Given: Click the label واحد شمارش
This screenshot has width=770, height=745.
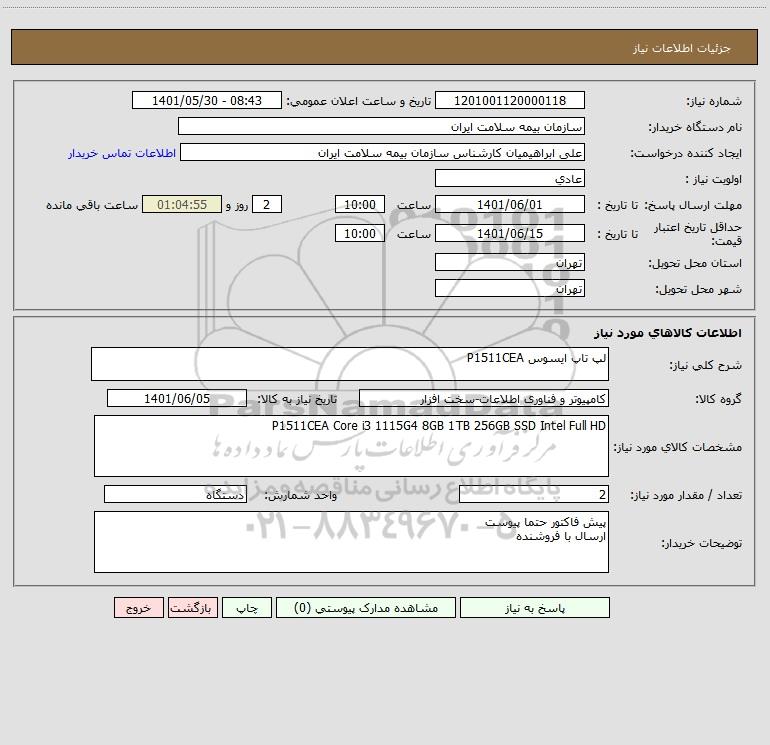Looking at the screenshot, I should [301, 496].
